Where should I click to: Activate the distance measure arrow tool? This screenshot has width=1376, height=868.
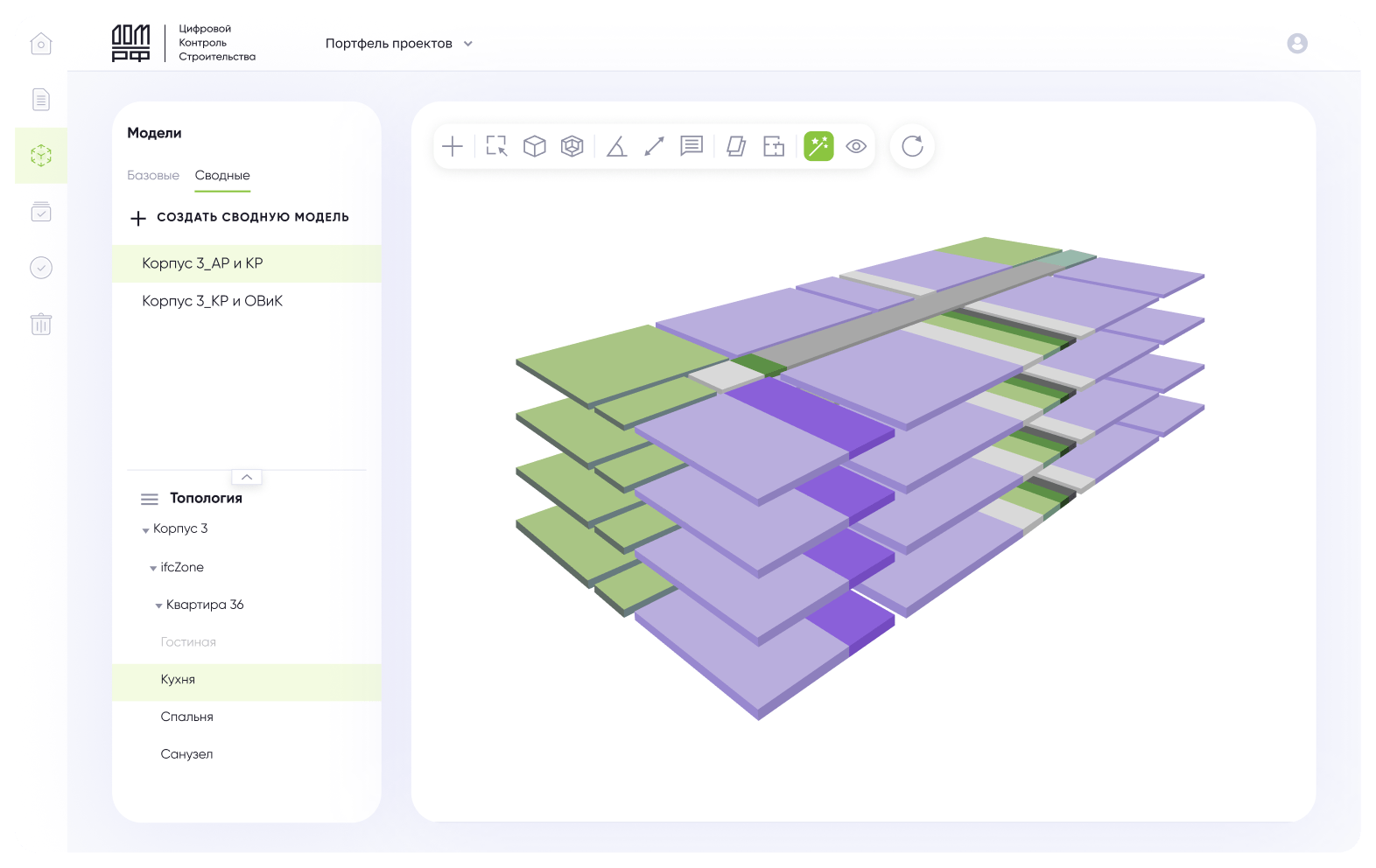[654, 146]
